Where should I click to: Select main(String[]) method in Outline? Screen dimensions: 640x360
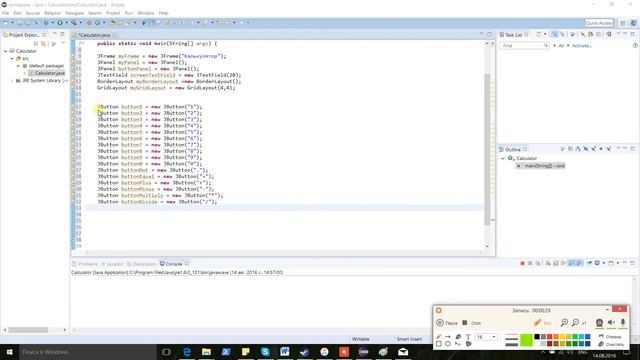(540, 166)
